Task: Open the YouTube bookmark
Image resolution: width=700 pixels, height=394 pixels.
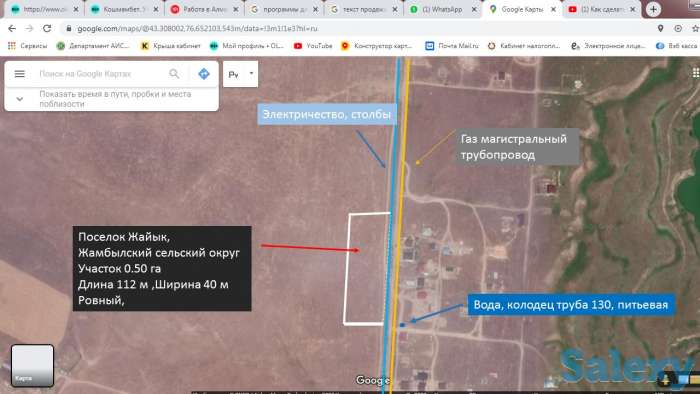Action: (313, 46)
